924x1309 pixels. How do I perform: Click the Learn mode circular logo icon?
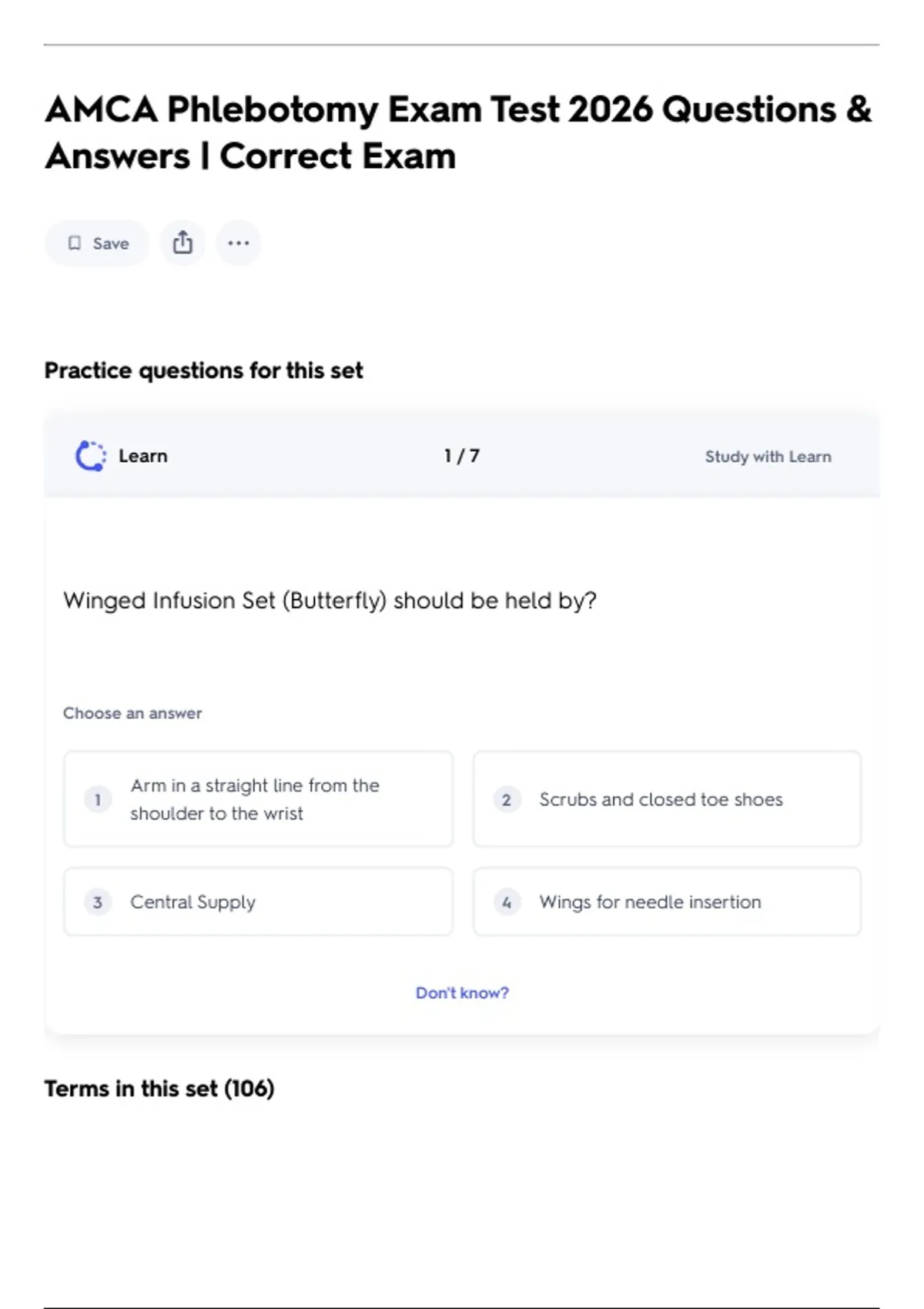click(x=91, y=456)
